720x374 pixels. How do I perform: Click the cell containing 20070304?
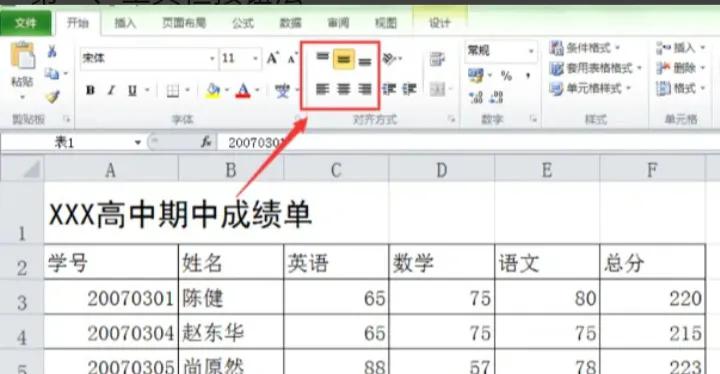pos(112,332)
